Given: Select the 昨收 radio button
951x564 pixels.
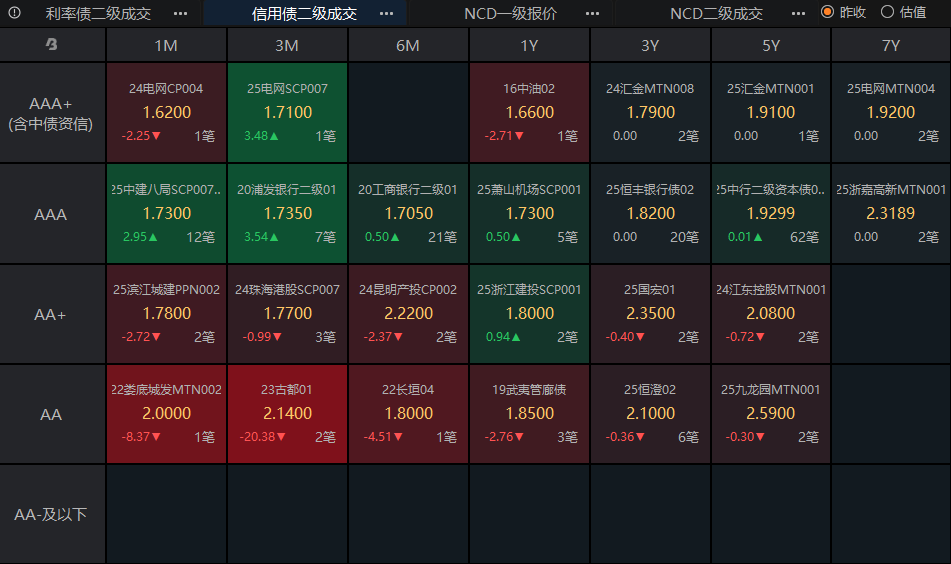Looking at the screenshot, I should tap(827, 12).
